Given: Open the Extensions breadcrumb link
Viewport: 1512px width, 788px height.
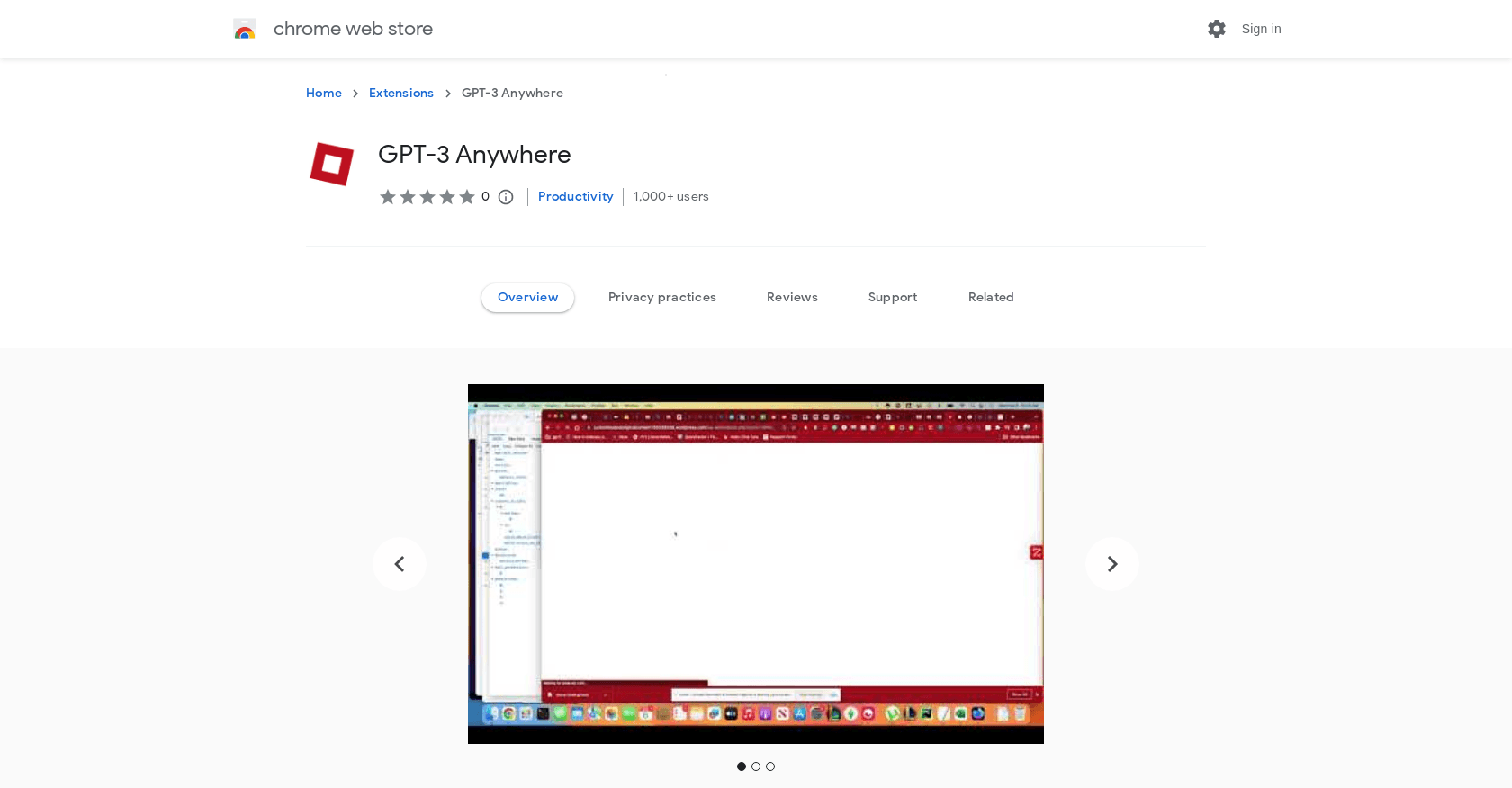Looking at the screenshot, I should coord(401,93).
